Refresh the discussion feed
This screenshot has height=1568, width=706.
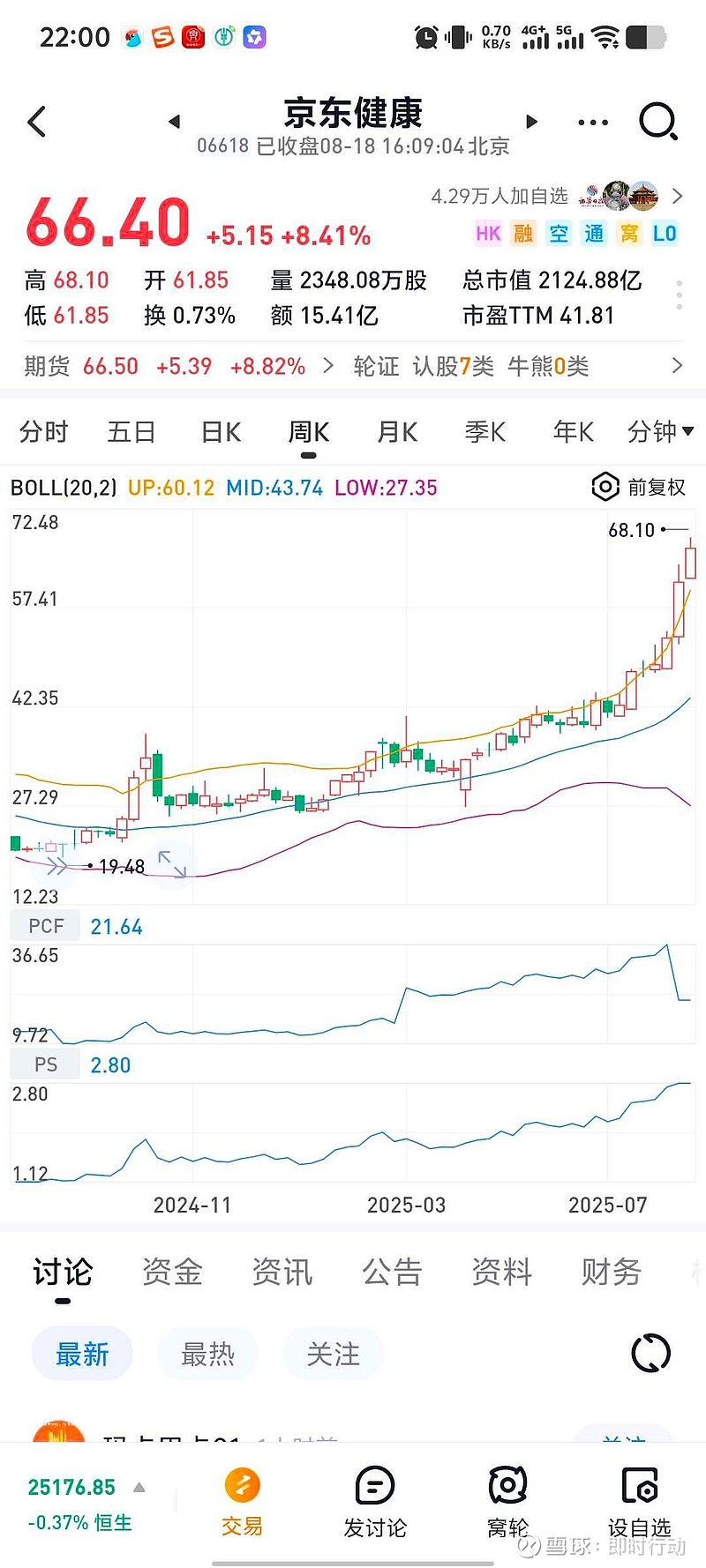[651, 1353]
